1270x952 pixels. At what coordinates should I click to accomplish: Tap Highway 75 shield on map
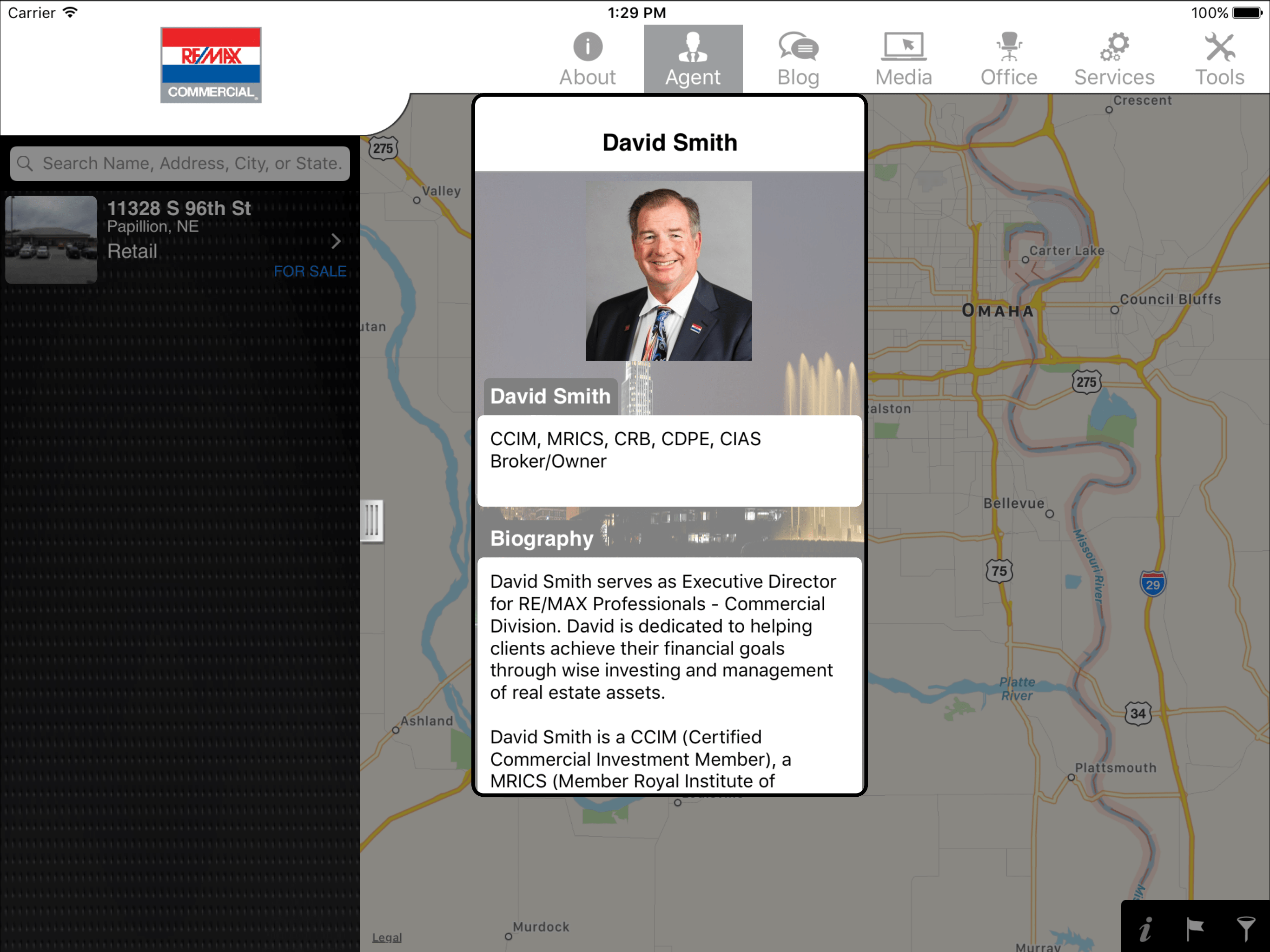(999, 571)
